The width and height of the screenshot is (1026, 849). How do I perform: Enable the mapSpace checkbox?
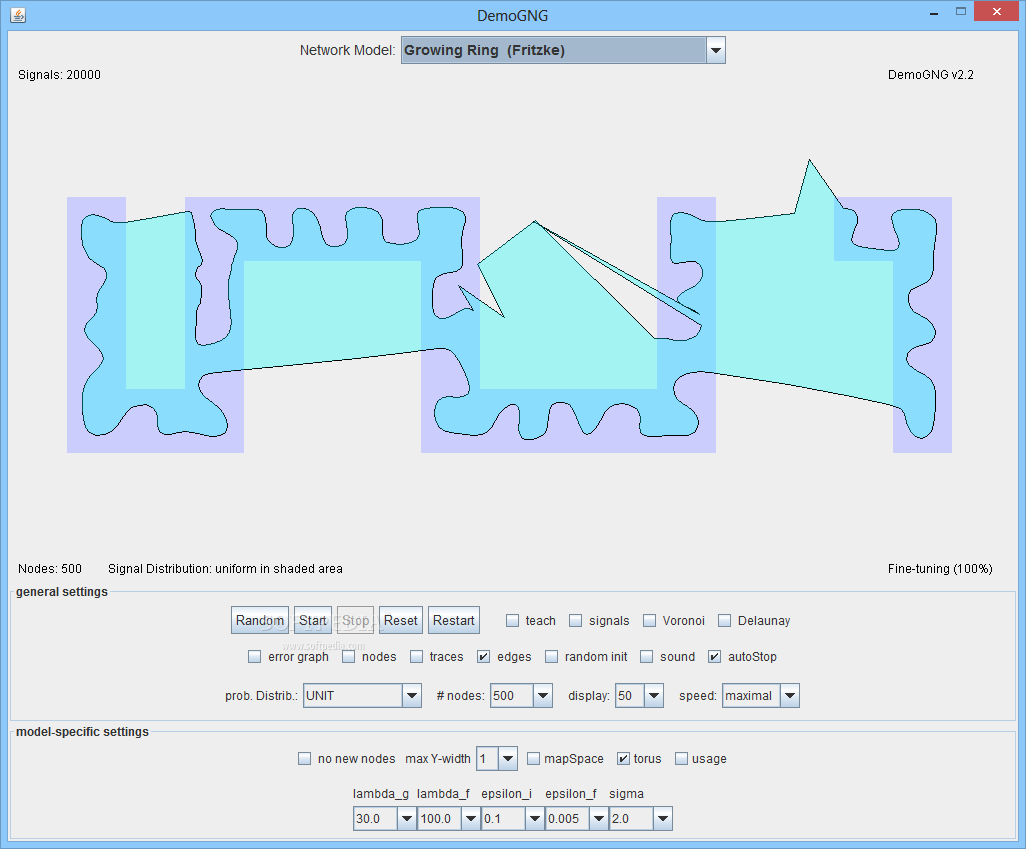pyautogui.click(x=533, y=759)
